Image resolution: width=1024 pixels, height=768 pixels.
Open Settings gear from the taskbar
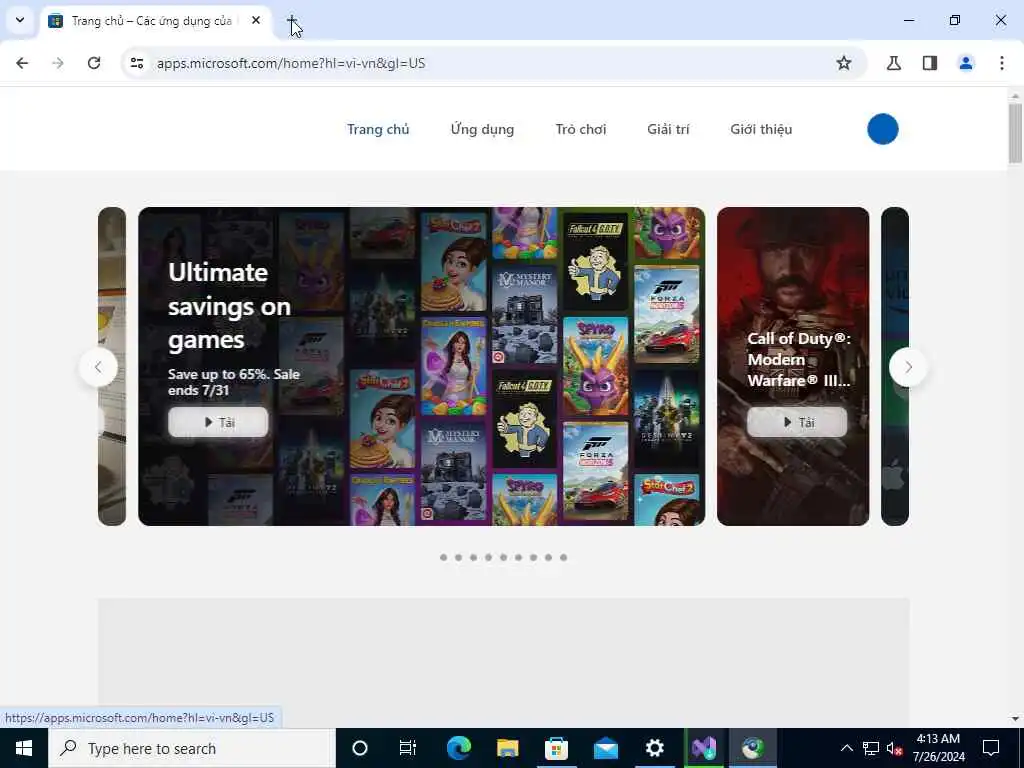coord(654,748)
